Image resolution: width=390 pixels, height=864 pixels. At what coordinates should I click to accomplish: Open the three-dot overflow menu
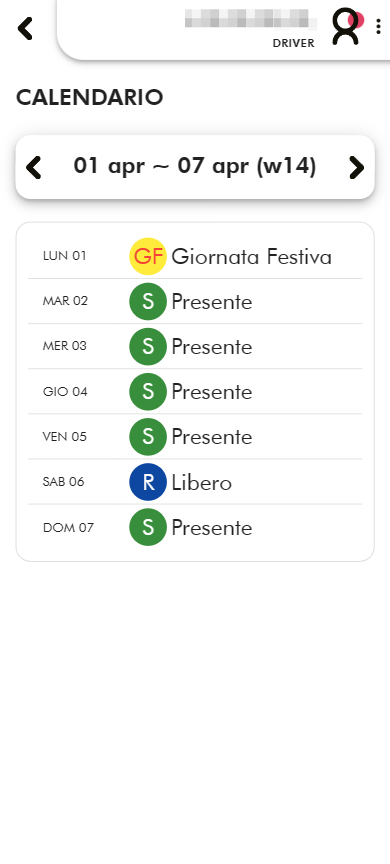click(378, 26)
